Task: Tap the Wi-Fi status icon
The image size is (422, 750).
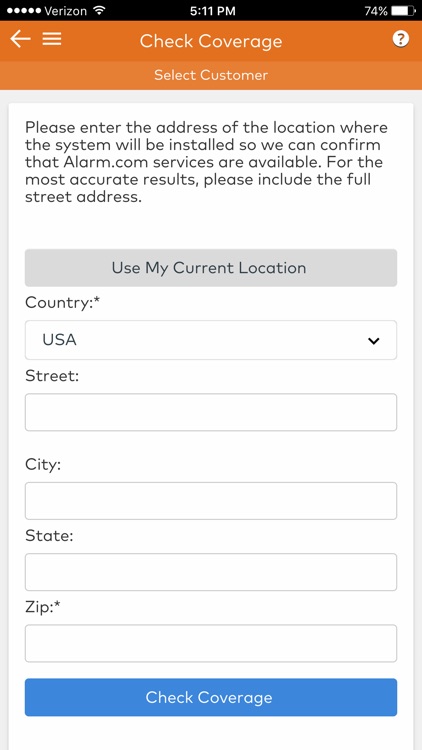Action: click(x=100, y=11)
